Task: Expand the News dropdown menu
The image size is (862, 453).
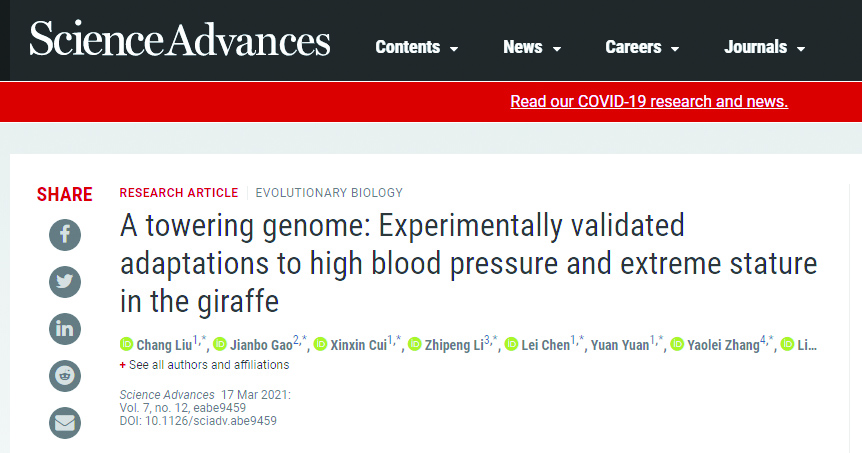Action: (x=532, y=47)
